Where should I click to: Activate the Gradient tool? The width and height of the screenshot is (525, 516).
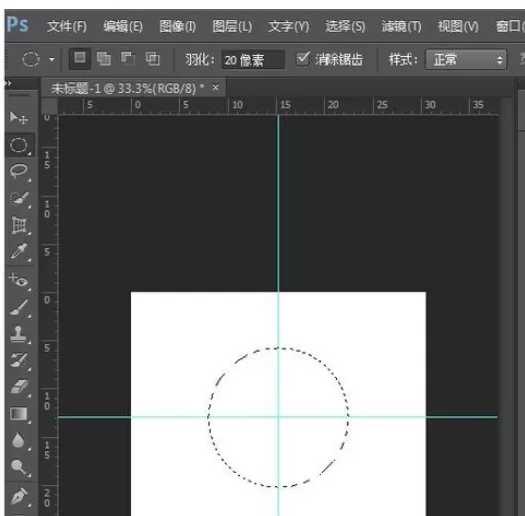coord(18,414)
